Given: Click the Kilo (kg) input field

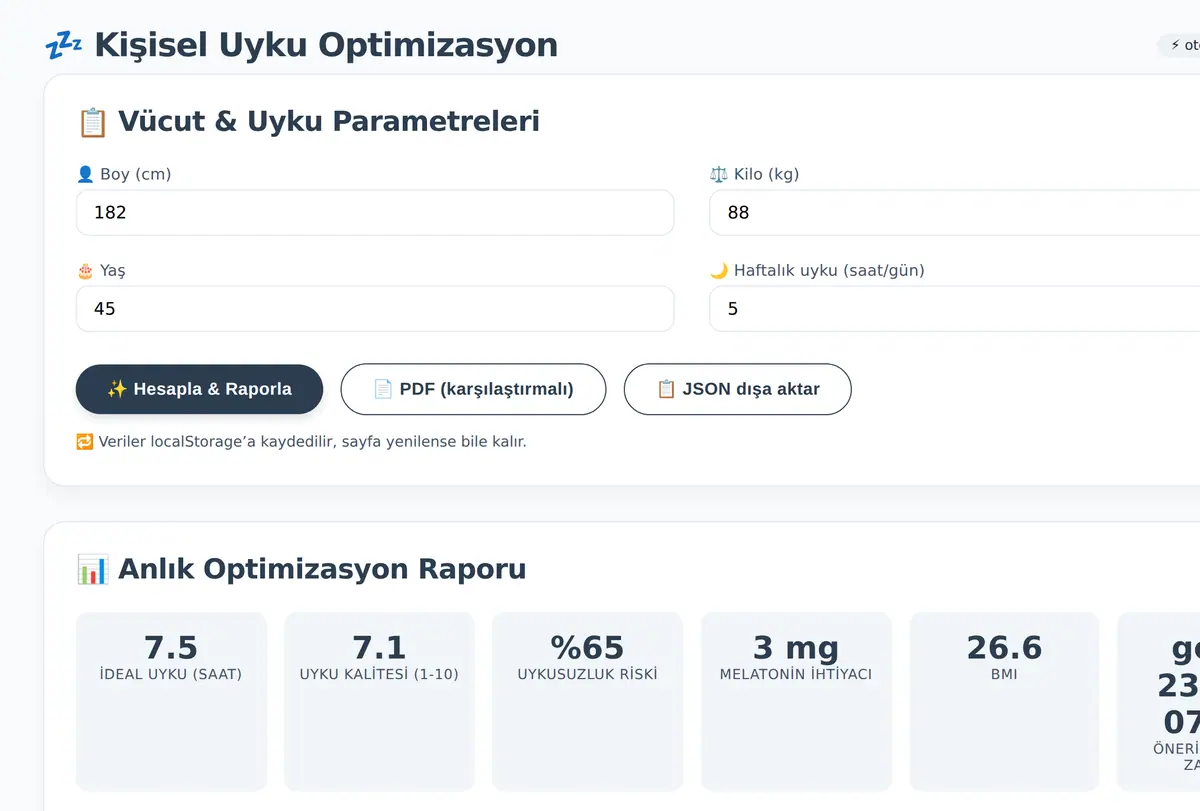Looking at the screenshot, I should coord(954,213).
